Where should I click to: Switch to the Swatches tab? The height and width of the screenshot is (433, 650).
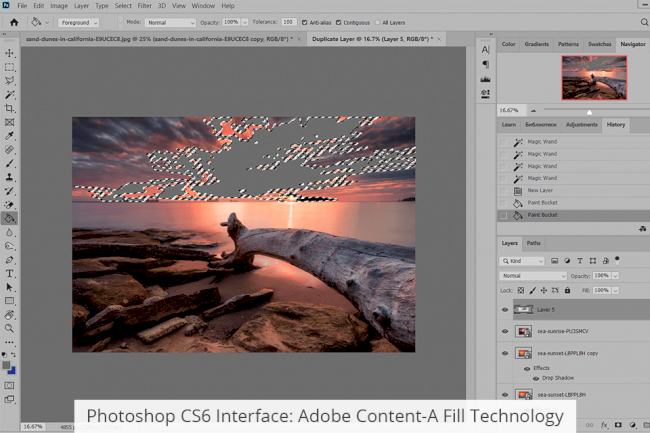tap(599, 44)
